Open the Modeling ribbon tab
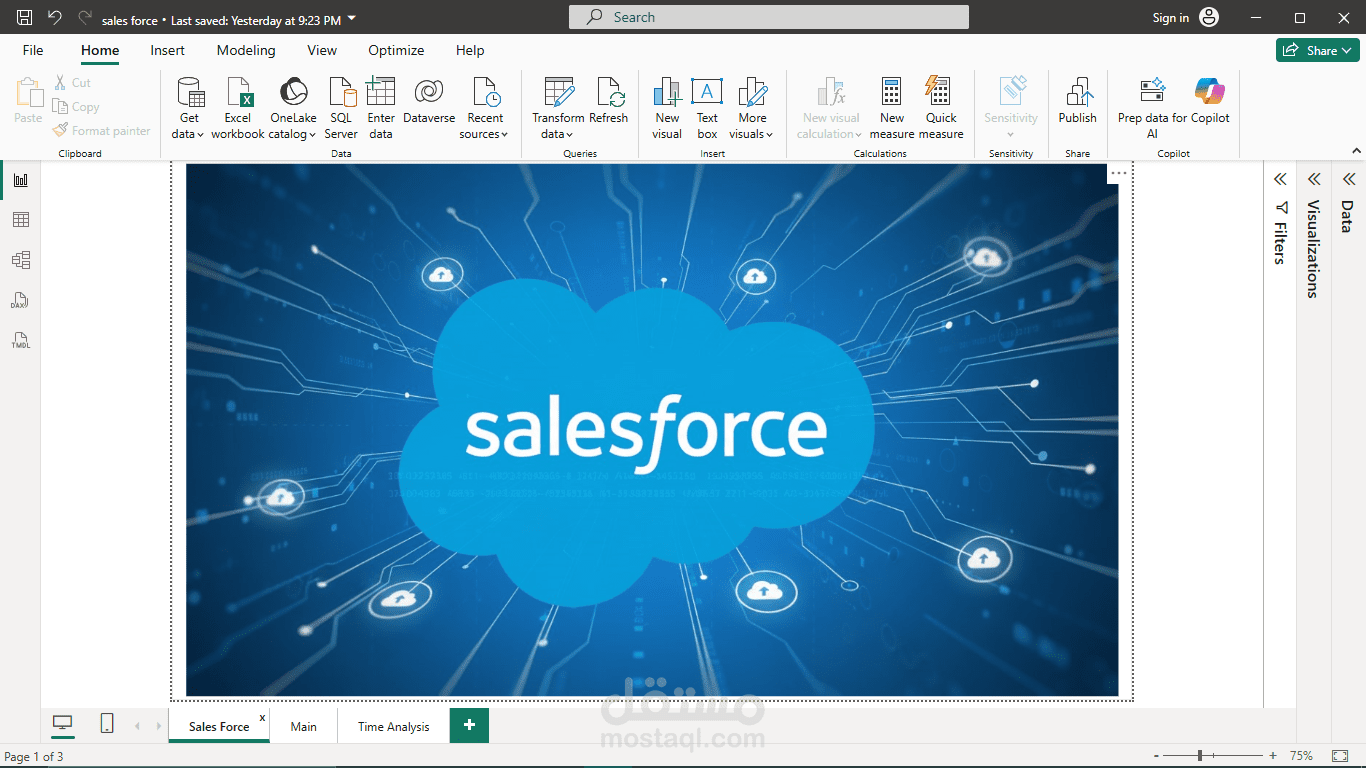This screenshot has width=1366, height=768. tap(246, 50)
